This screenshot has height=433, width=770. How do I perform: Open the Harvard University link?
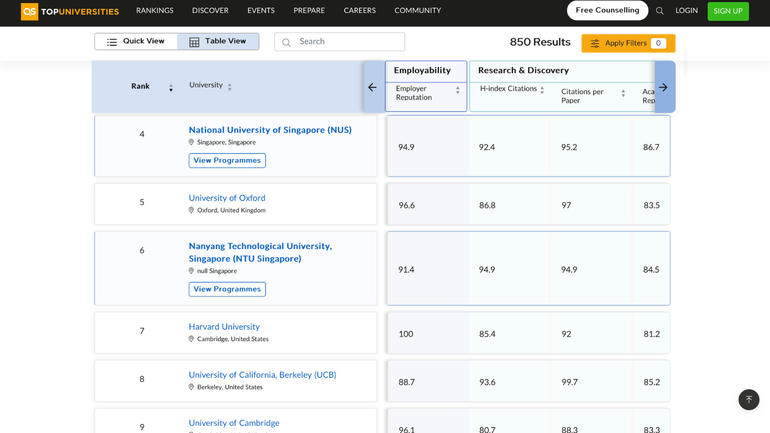[224, 326]
